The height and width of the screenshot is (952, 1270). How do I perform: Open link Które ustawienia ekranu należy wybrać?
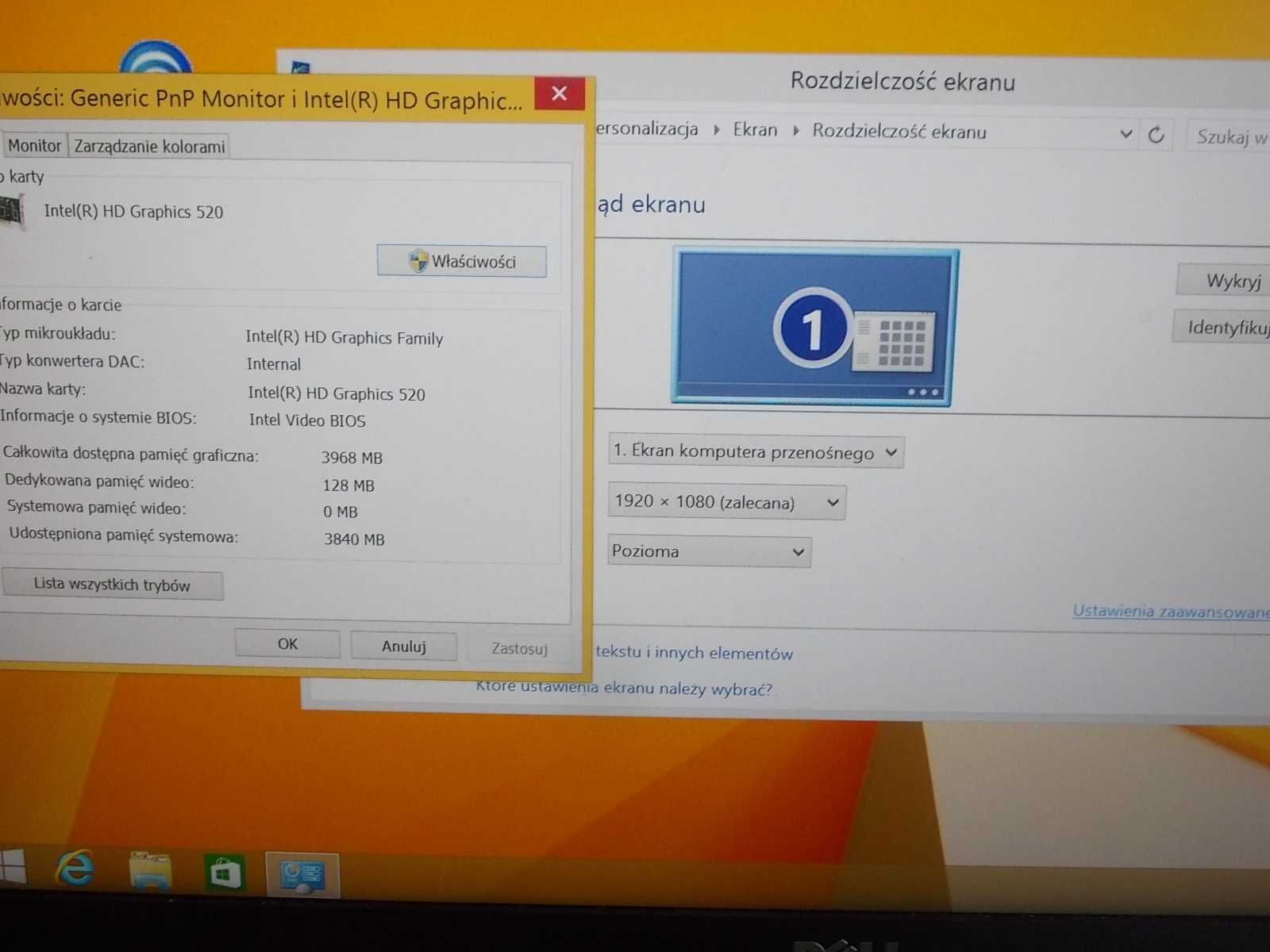coord(625,687)
